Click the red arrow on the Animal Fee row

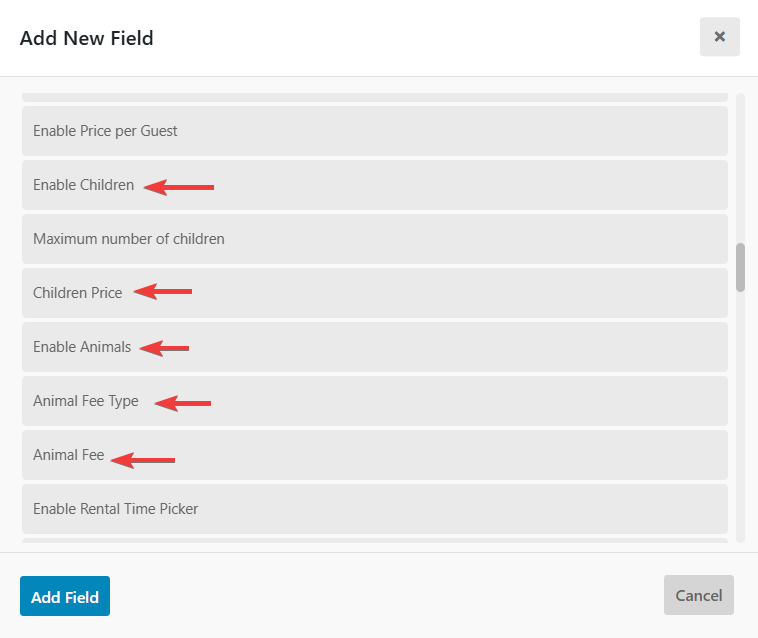(x=143, y=460)
